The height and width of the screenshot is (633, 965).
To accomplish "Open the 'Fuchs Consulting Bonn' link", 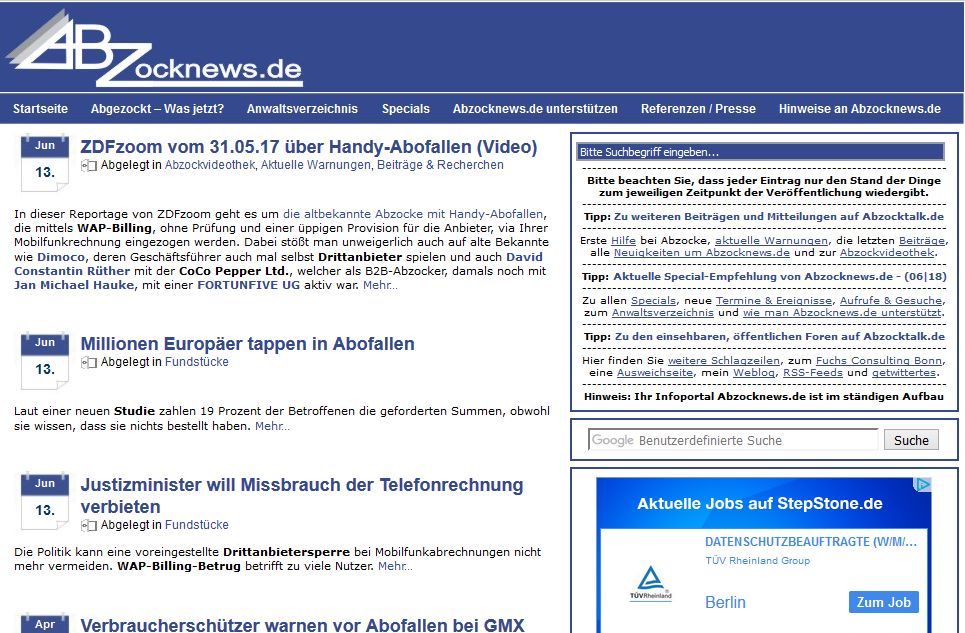I will [879, 360].
